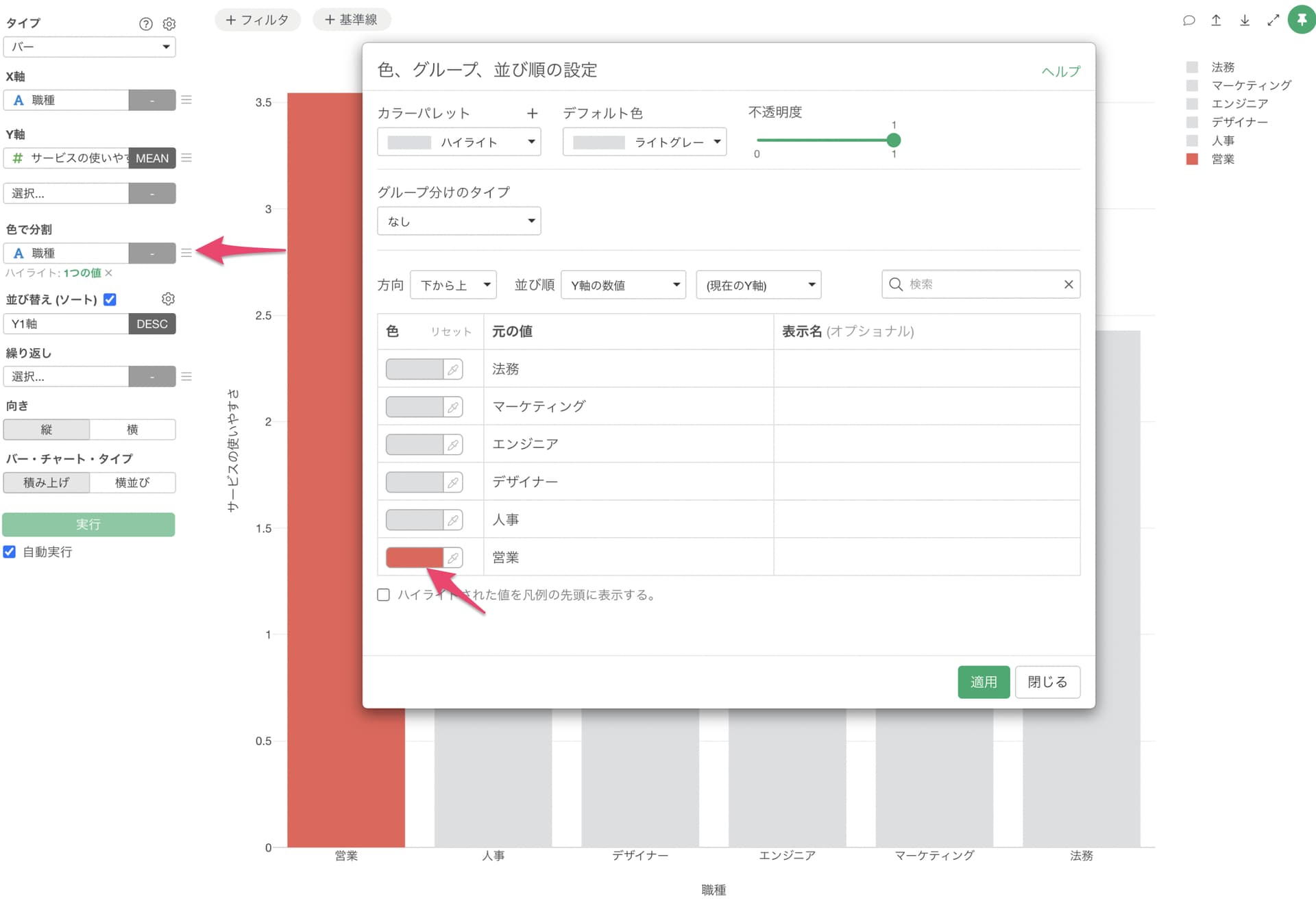The width and height of the screenshot is (1316, 901).
Task: Expand the 方向 下から上 dropdown
Action: [453, 285]
